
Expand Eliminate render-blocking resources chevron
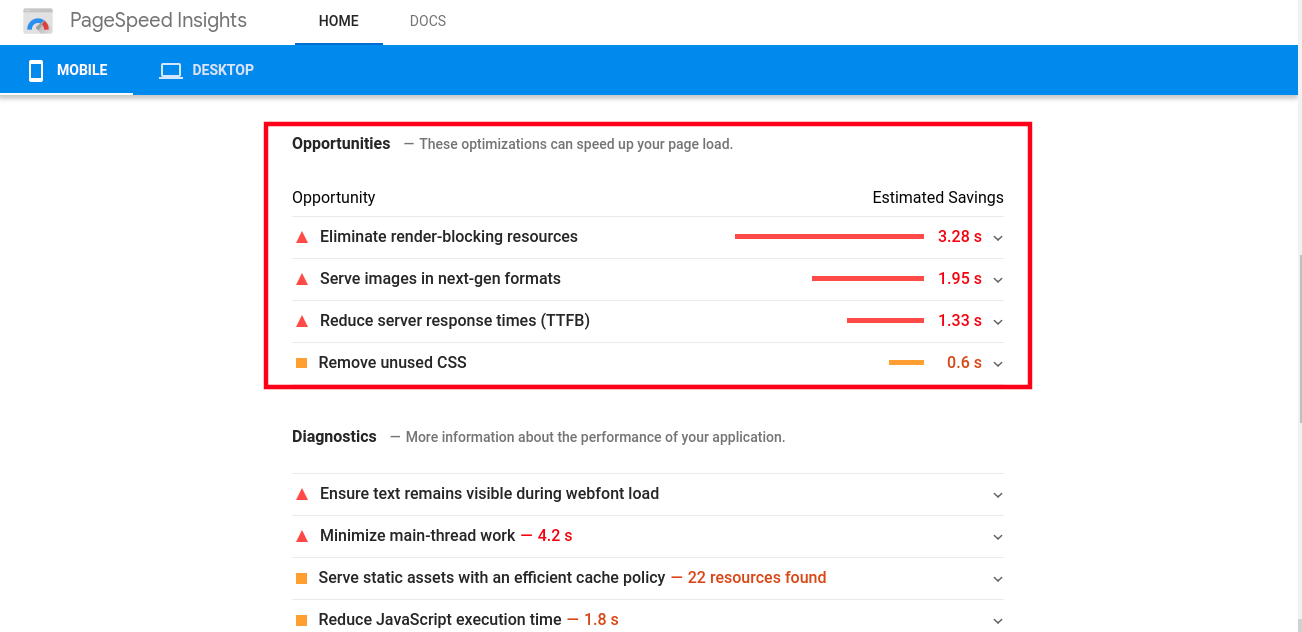coord(998,238)
